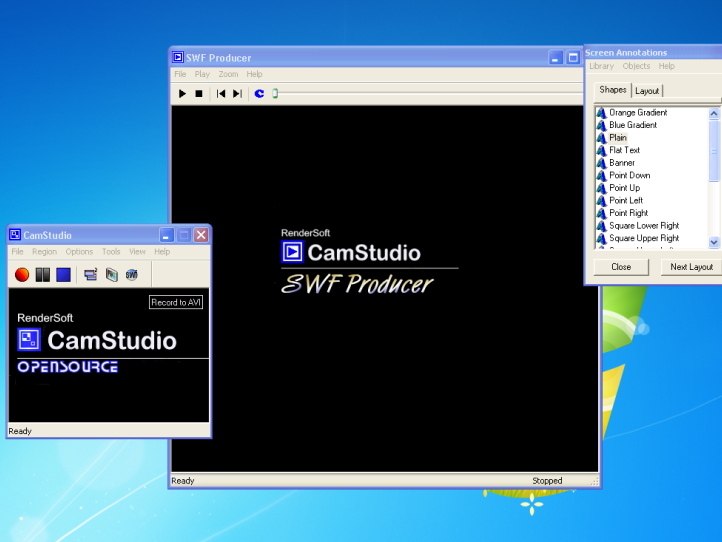Jump to first frame in SWF Producer
This screenshot has height=542, width=722.
tap(221, 93)
